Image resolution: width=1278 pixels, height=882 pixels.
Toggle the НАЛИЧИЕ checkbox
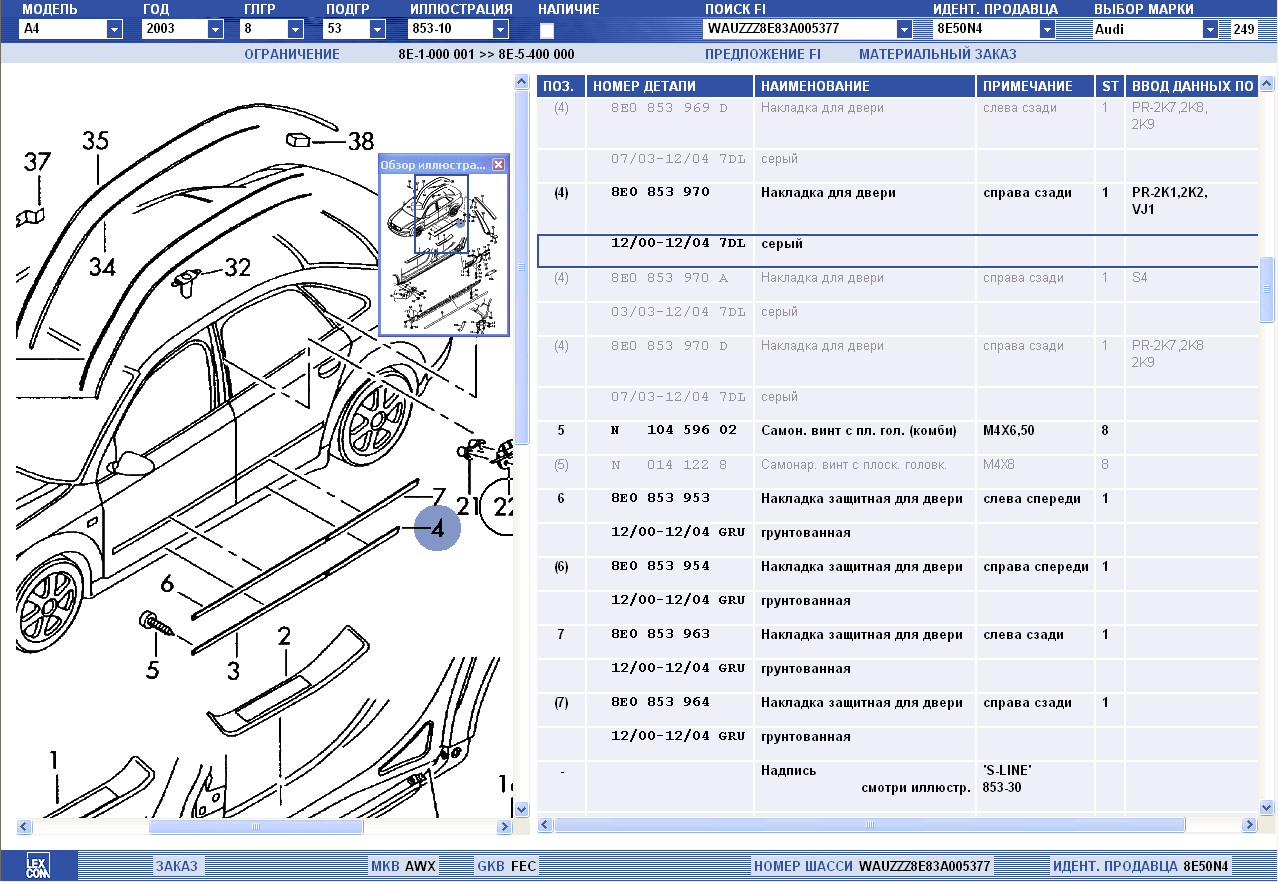tap(547, 30)
